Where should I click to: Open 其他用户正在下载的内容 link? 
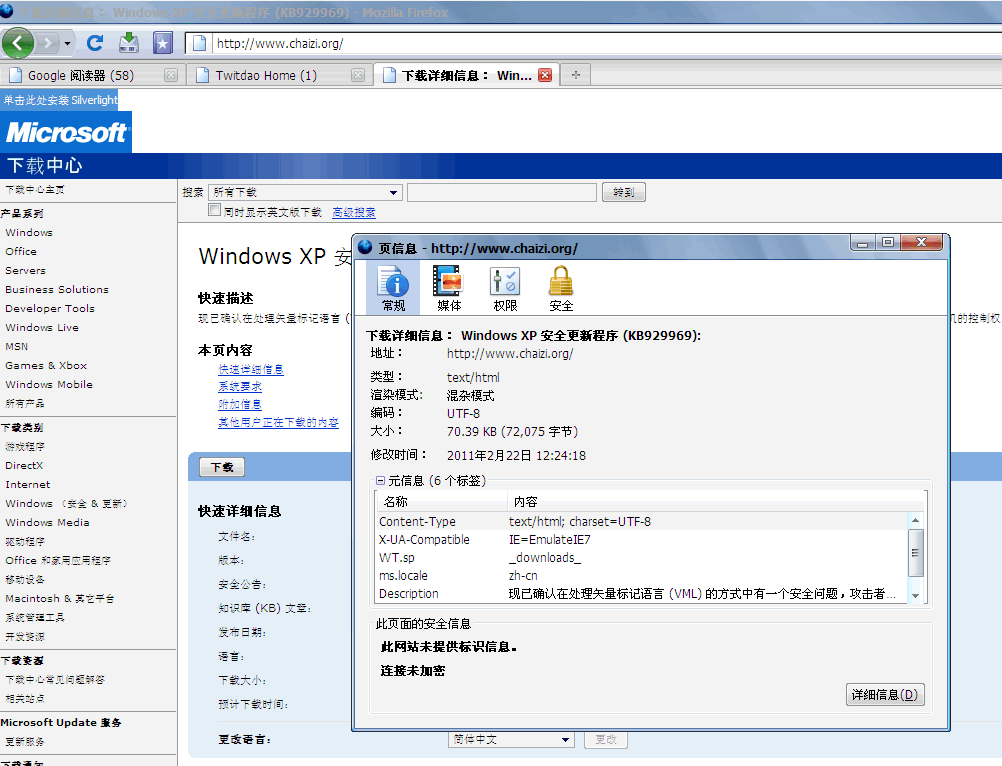pos(279,422)
